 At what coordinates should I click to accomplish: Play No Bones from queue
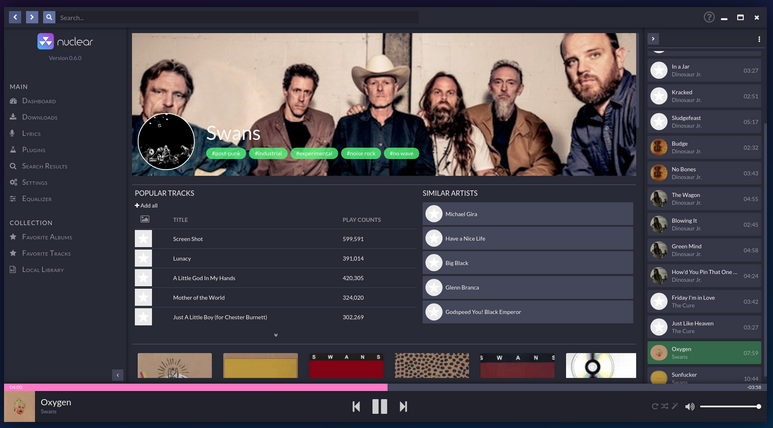click(704, 173)
